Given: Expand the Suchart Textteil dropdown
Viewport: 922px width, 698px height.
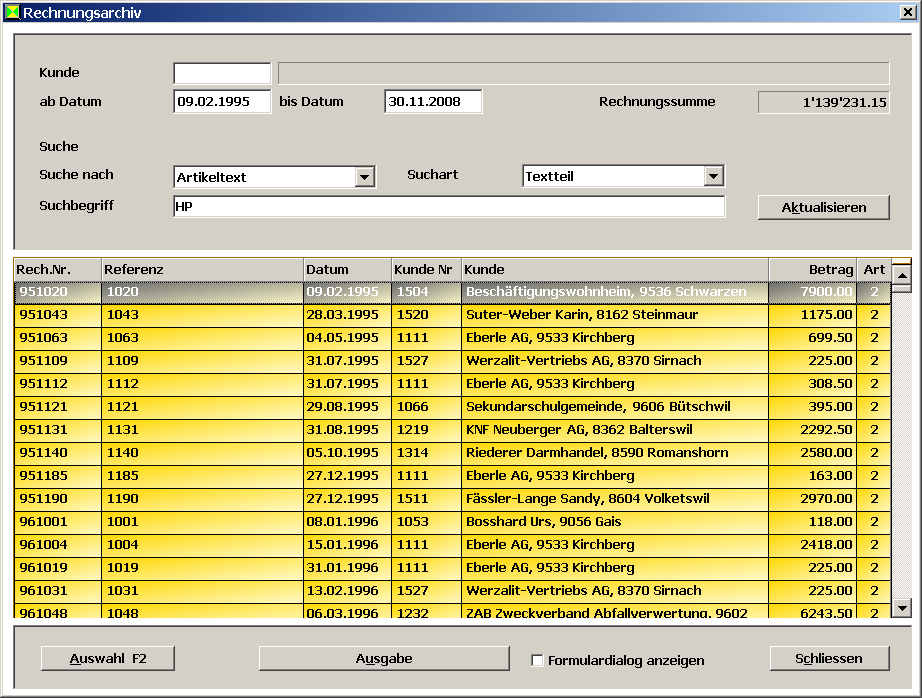Looking at the screenshot, I should (x=713, y=176).
